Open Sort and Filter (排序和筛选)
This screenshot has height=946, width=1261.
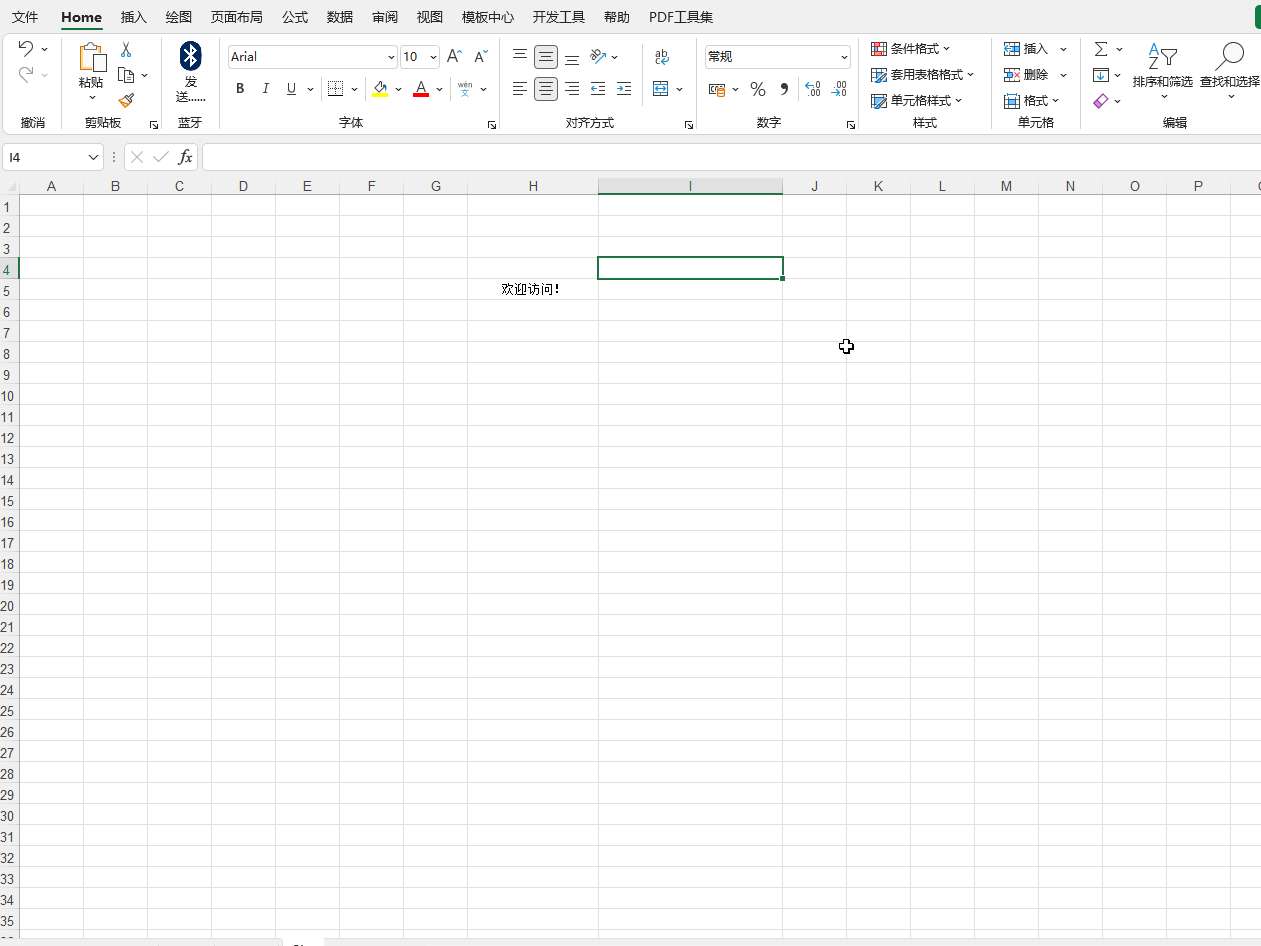click(1163, 70)
